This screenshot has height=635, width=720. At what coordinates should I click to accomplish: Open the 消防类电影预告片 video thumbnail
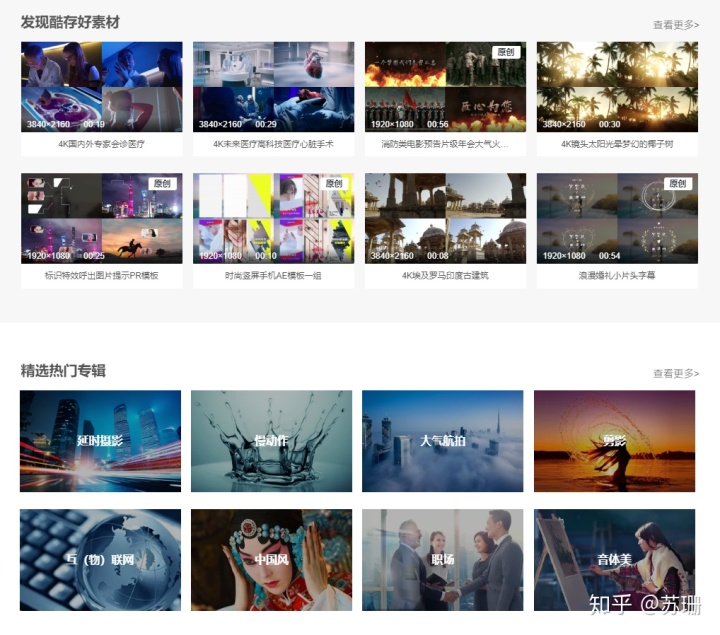445,87
